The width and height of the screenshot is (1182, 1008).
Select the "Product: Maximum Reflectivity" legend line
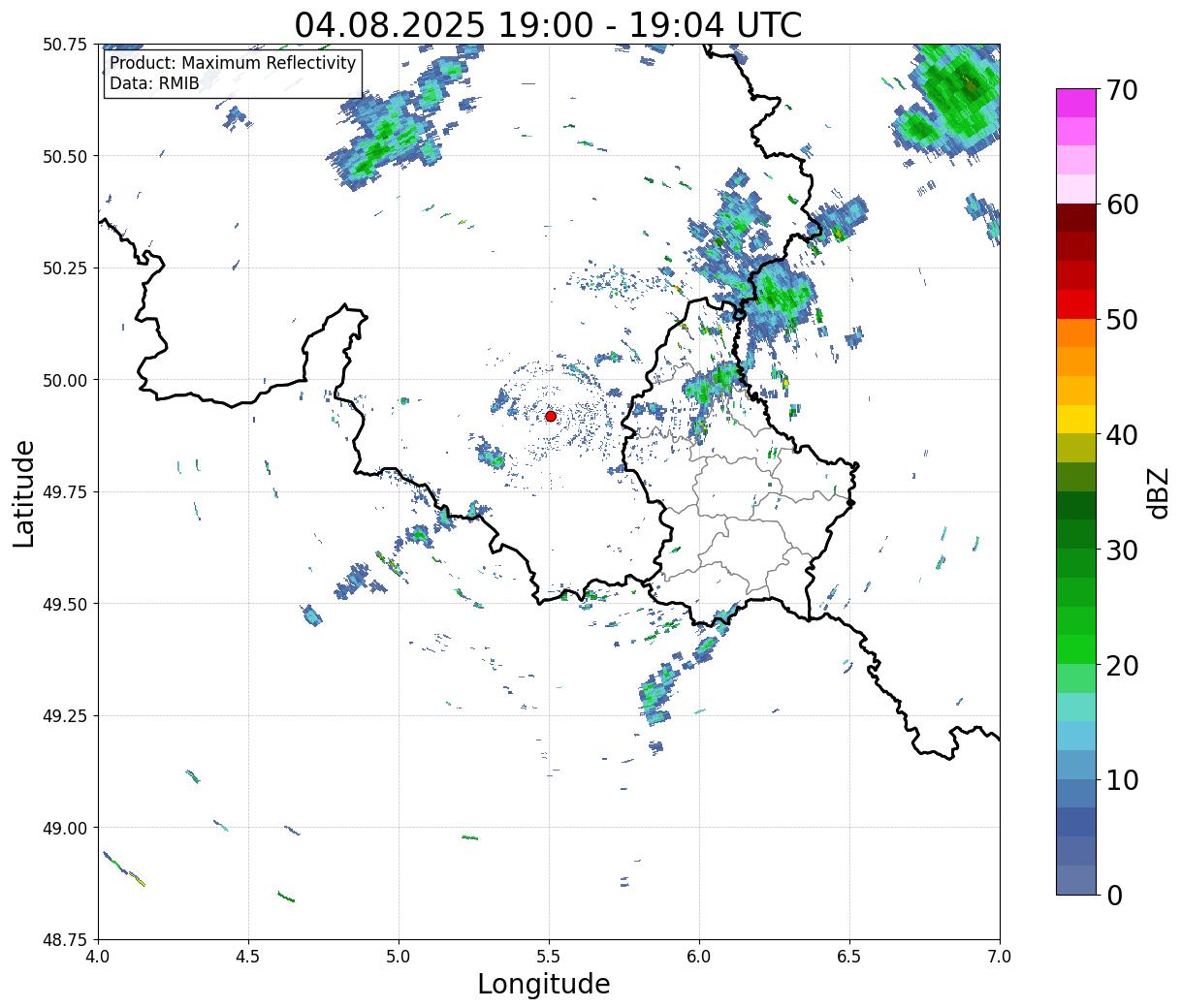(x=233, y=63)
